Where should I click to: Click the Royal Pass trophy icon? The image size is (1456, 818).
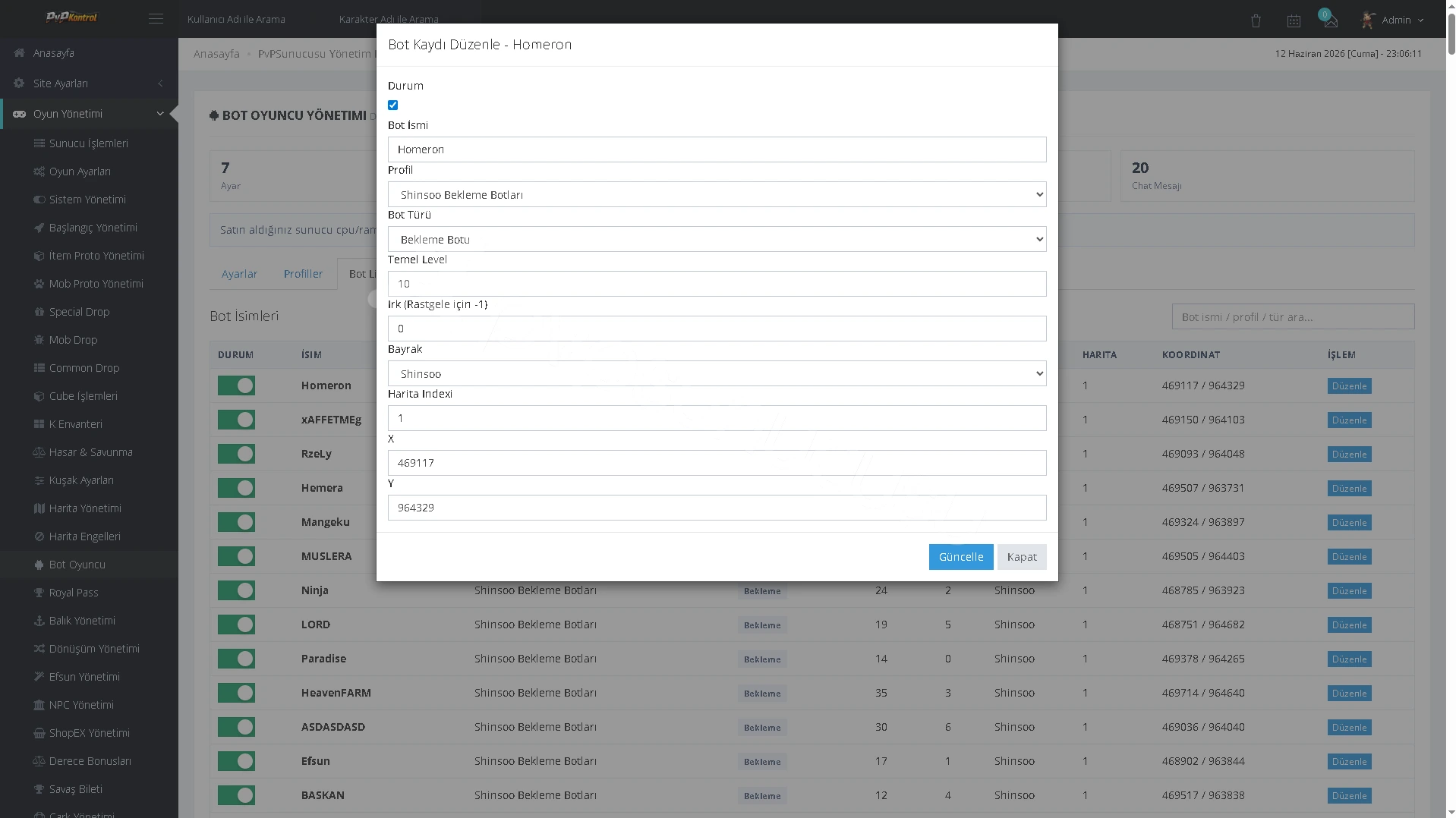pyautogui.click(x=39, y=593)
